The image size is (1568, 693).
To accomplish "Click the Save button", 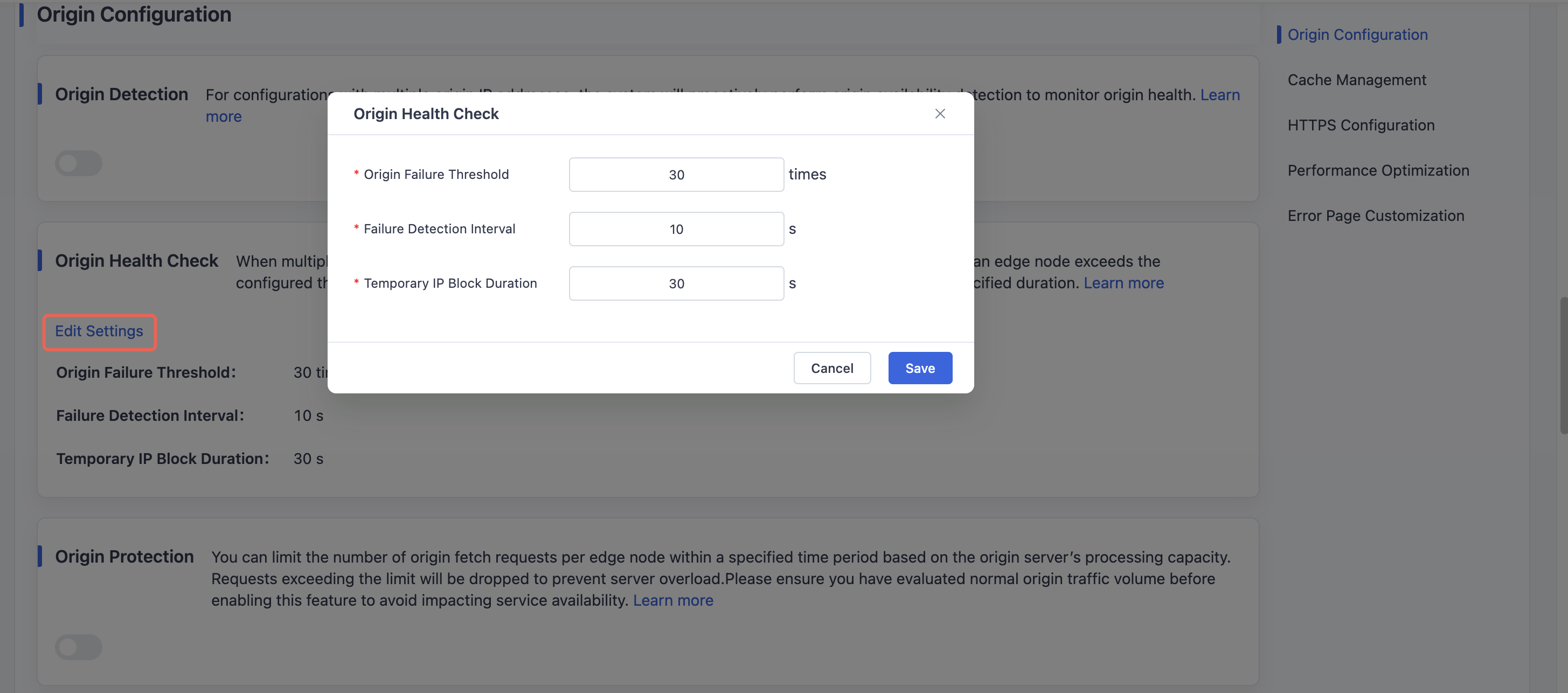I will 920,368.
